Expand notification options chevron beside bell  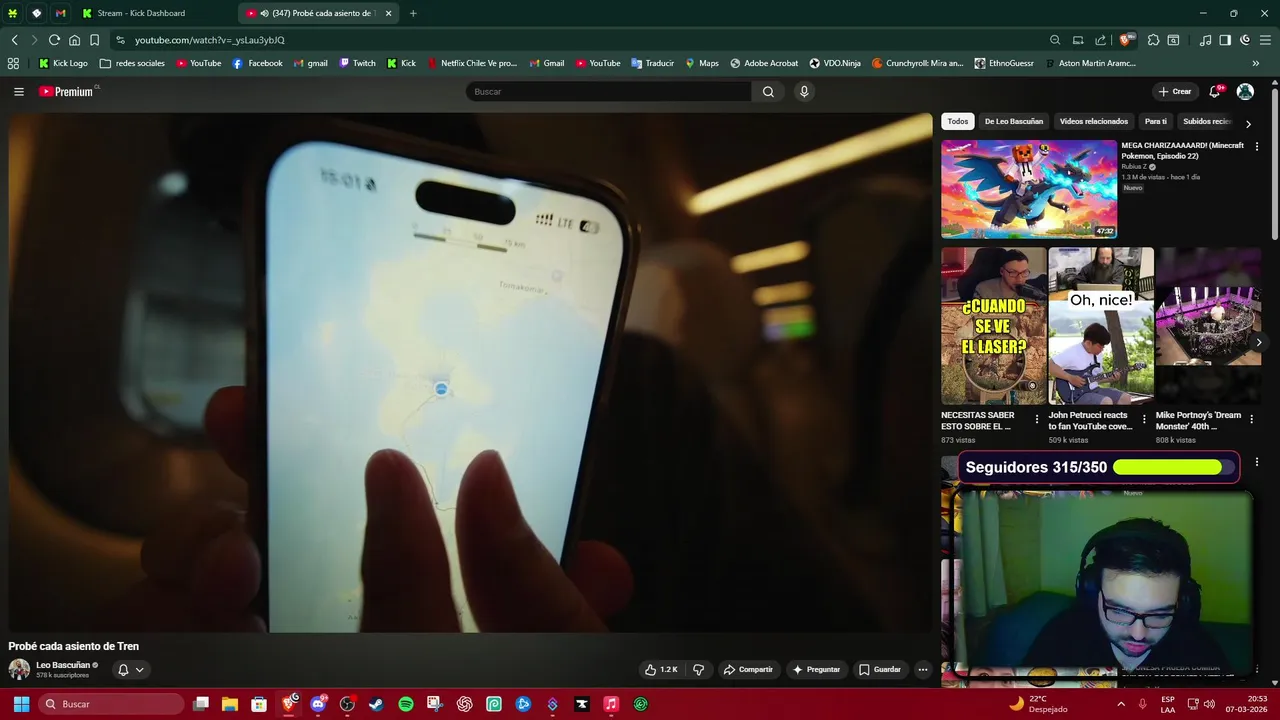[x=140, y=670]
